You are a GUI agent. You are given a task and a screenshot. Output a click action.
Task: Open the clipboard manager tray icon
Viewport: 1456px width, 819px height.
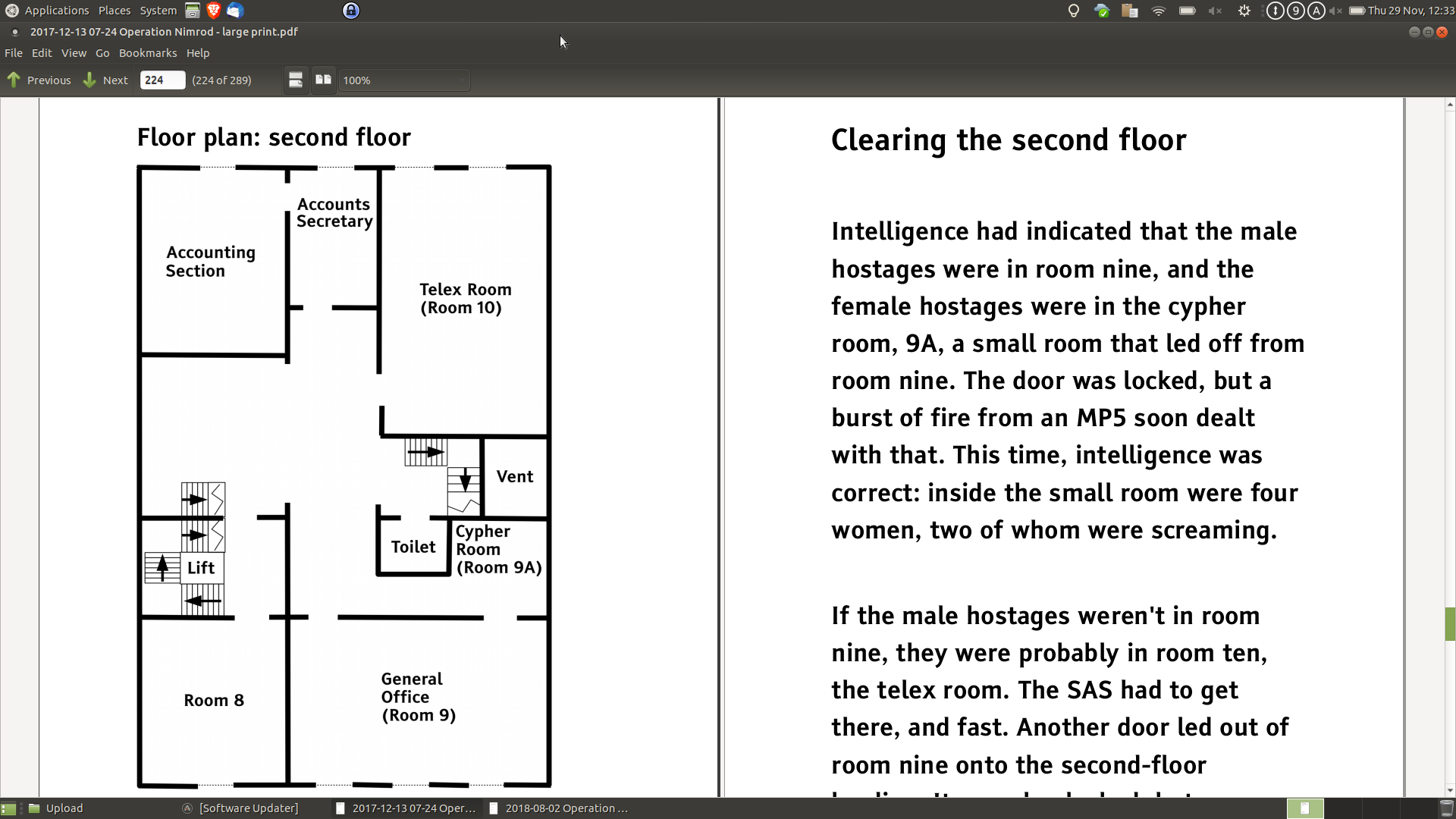(1130, 11)
